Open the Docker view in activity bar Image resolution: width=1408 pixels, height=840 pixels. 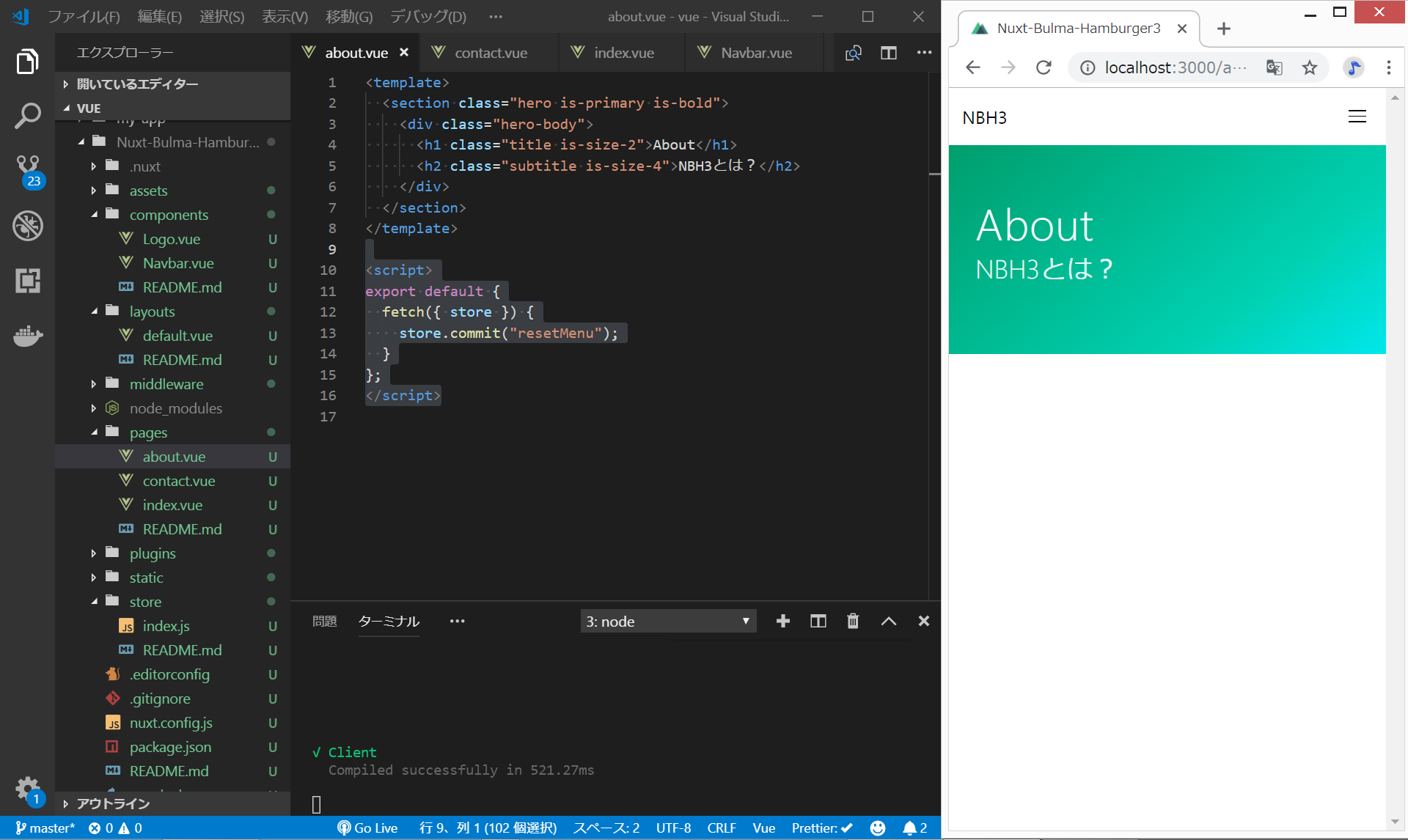(27, 336)
